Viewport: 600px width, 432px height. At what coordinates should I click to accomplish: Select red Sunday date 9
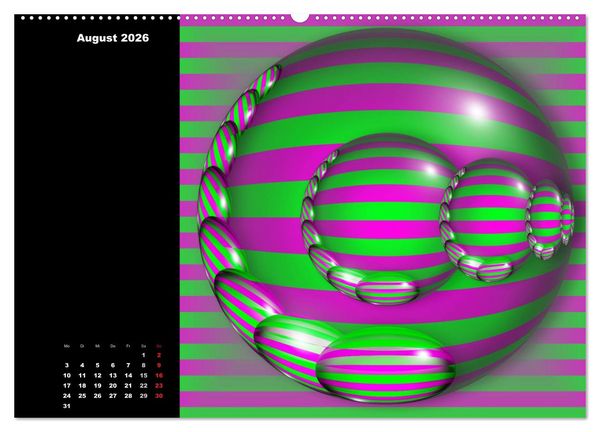159,365
